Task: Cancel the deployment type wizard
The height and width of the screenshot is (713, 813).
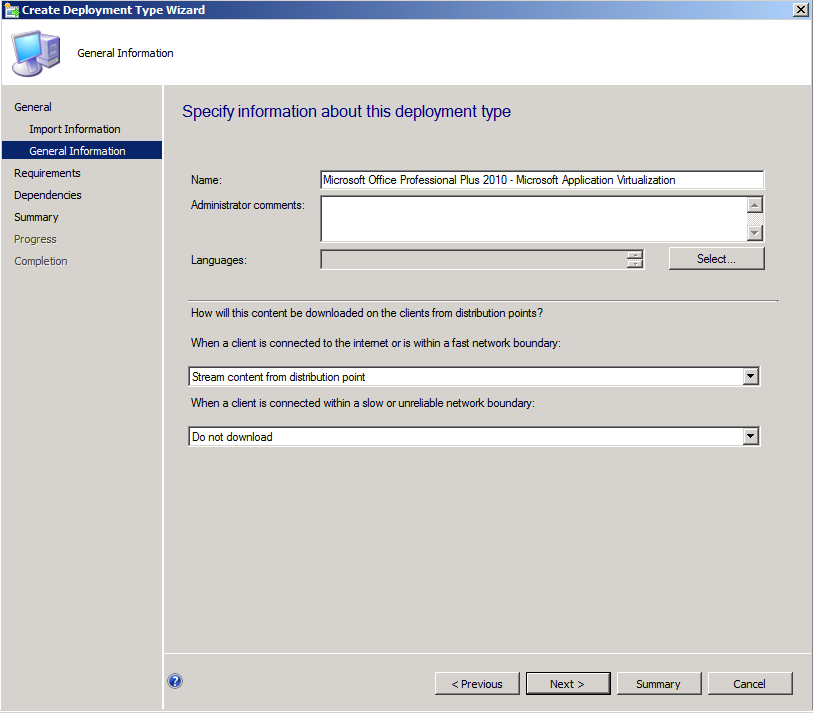Action: click(x=750, y=683)
